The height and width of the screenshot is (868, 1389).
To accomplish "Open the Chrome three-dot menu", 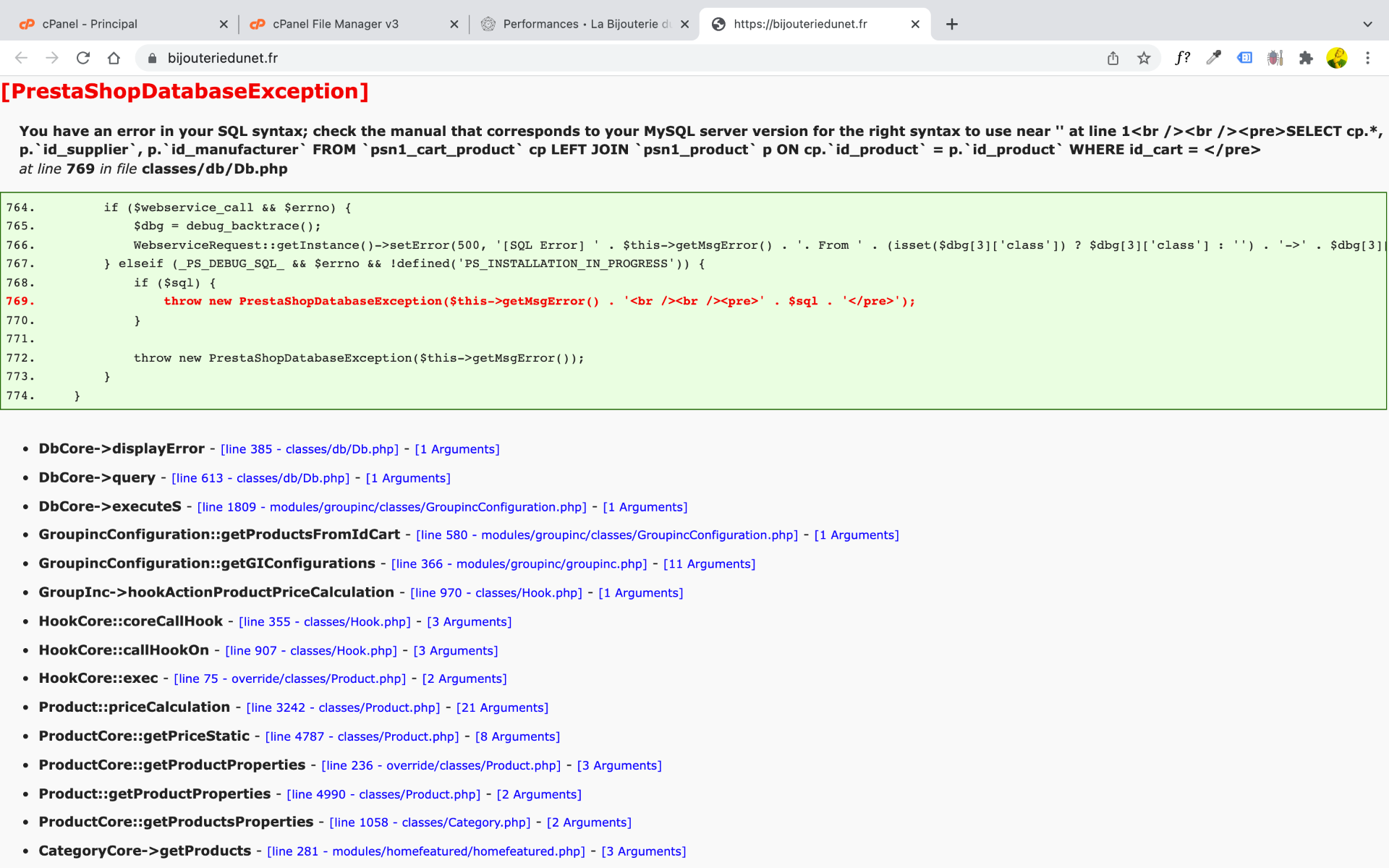I will (x=1367, y=58).
